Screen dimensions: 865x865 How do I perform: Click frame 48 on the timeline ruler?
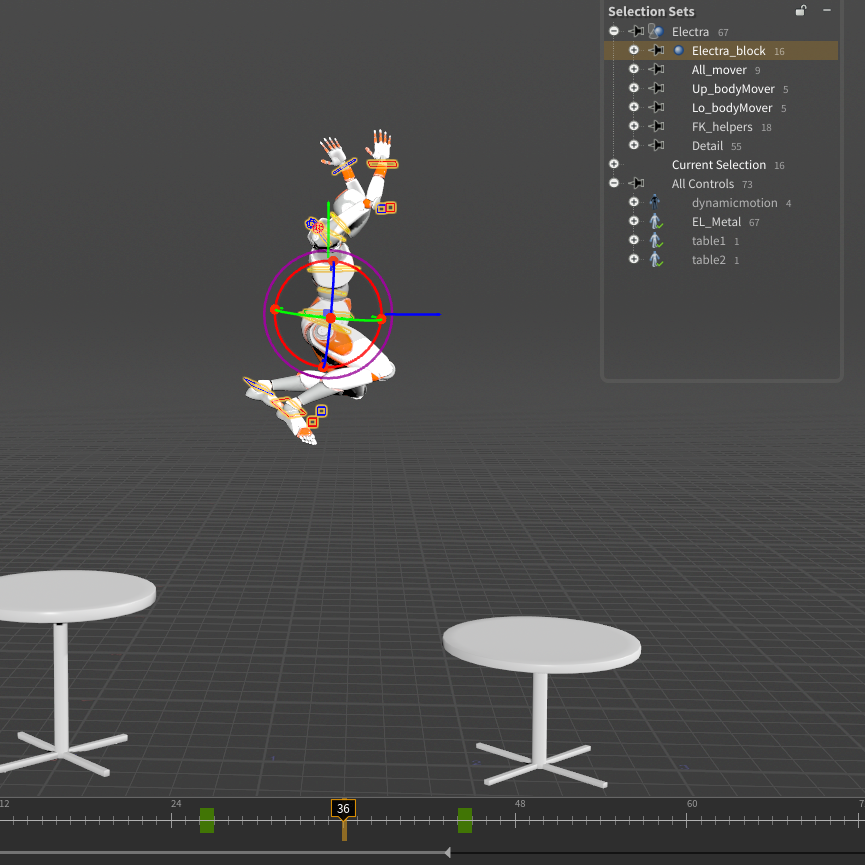pos(516,820)
